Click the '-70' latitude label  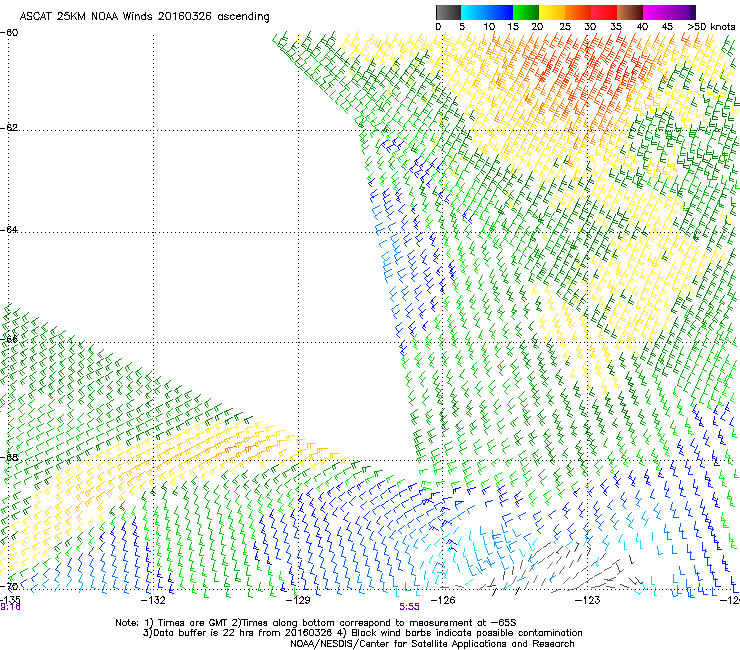click(x=10, y=587)
